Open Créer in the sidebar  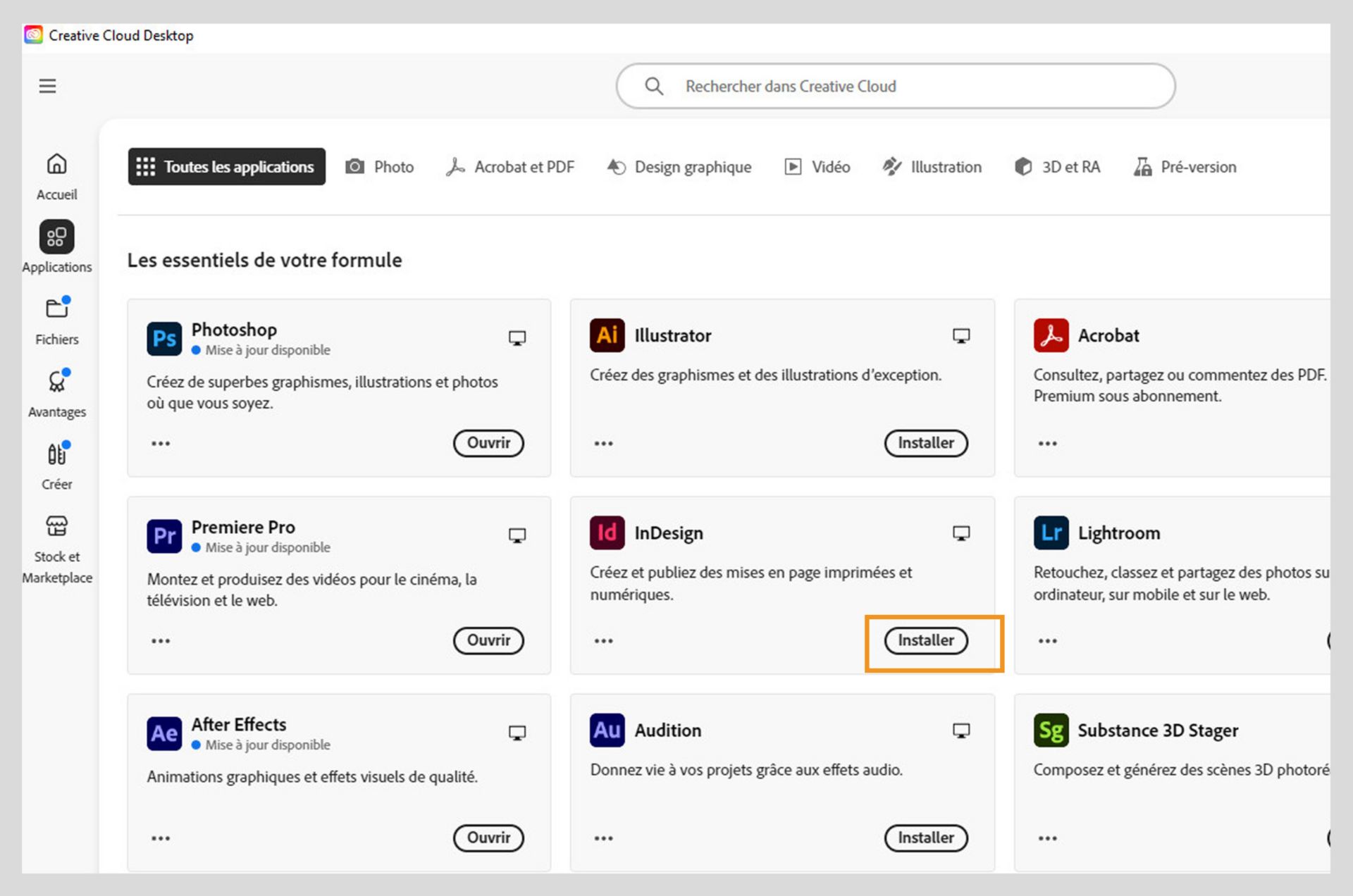point(56,454)
